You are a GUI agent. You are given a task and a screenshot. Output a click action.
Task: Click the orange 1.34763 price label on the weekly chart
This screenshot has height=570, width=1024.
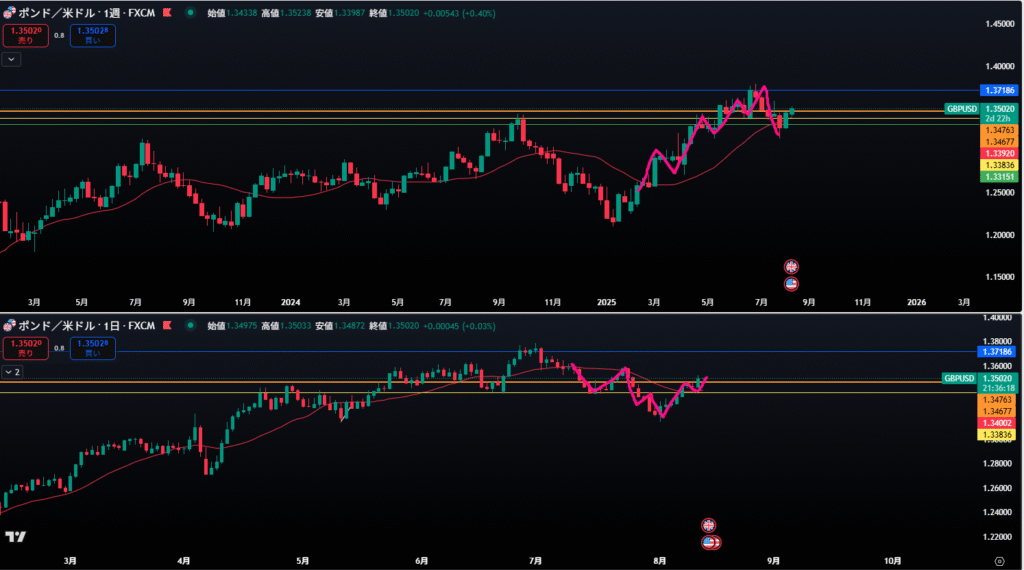[x=999, y=130]
